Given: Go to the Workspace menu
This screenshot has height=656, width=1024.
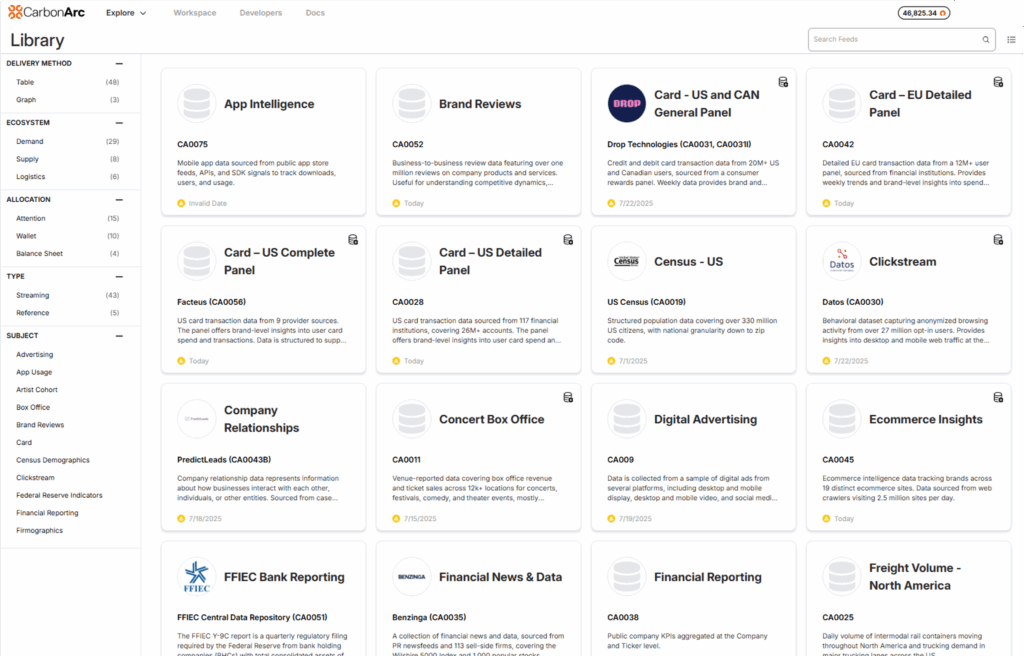Looking at the screenshot, I should tap(195, 13).
